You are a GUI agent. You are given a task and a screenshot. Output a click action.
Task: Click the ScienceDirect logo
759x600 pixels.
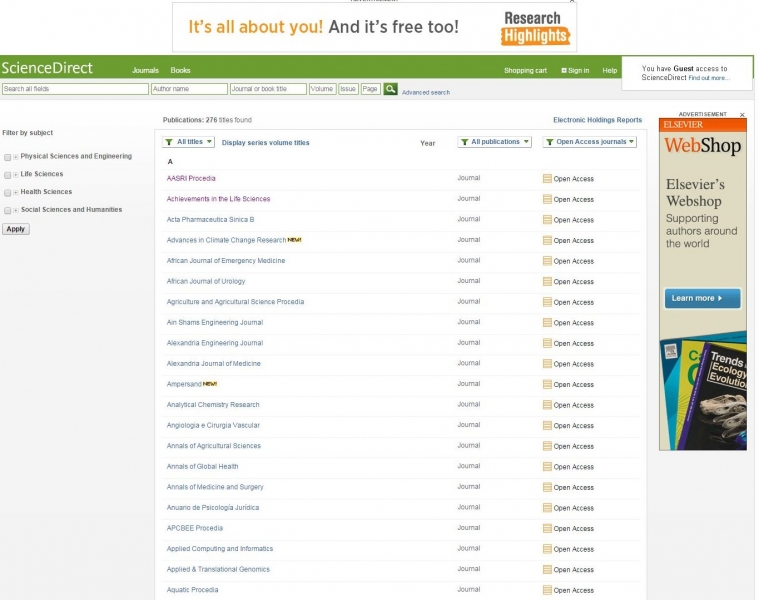click(x=47, y=68)
